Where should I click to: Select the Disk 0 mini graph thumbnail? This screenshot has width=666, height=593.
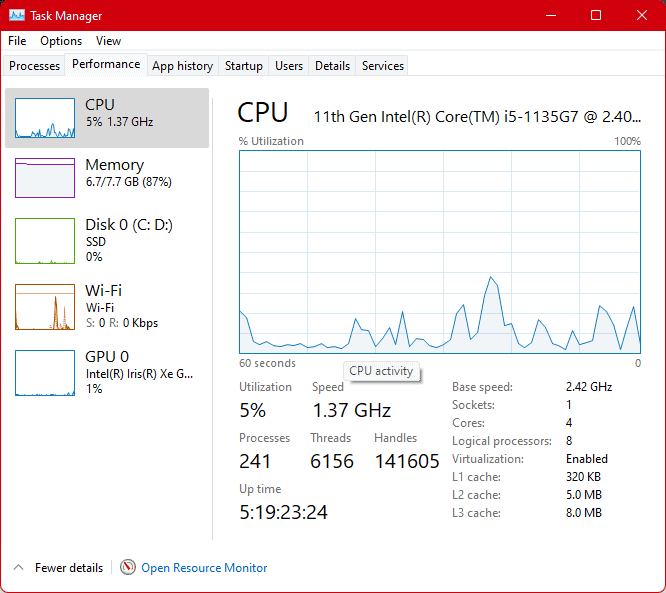click(45, 241)
